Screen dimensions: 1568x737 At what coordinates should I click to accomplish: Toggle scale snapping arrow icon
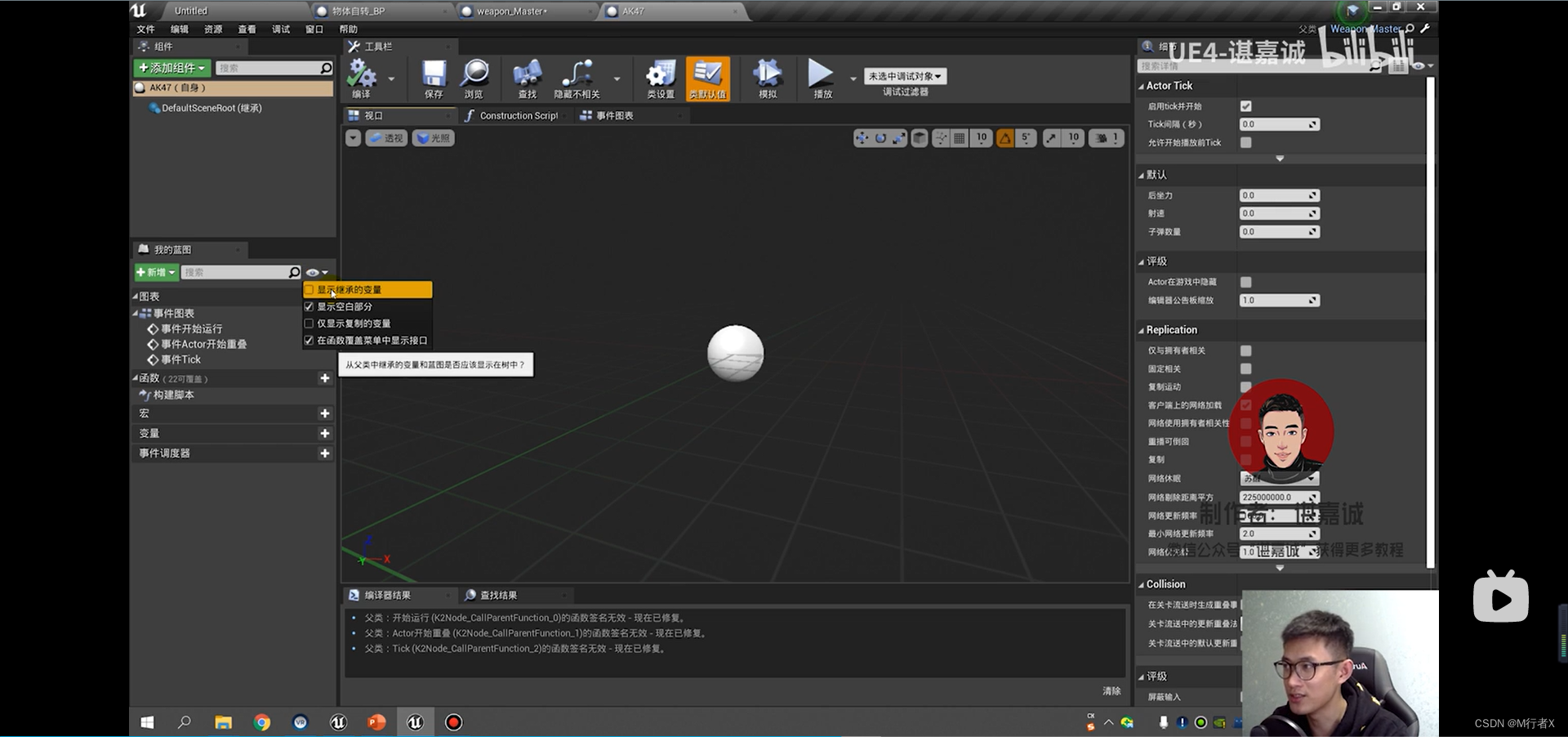[1052, 138]
